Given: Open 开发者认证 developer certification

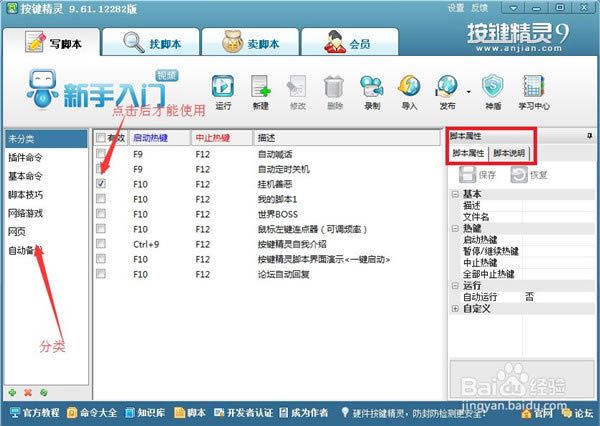Looking at the screenshot, I should (243, 413).
